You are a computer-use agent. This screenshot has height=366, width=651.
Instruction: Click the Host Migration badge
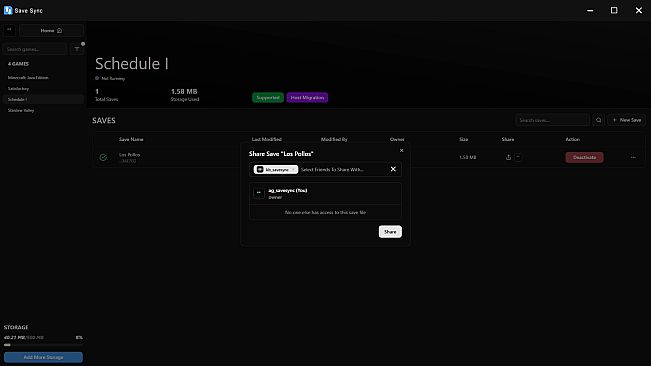click(307, 98)
